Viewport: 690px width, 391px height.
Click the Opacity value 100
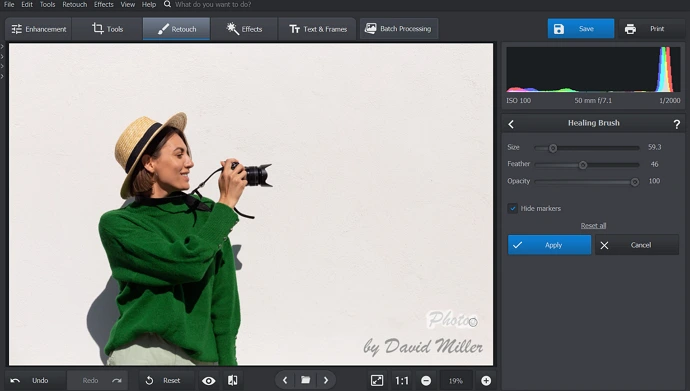(x=654, y=181)
